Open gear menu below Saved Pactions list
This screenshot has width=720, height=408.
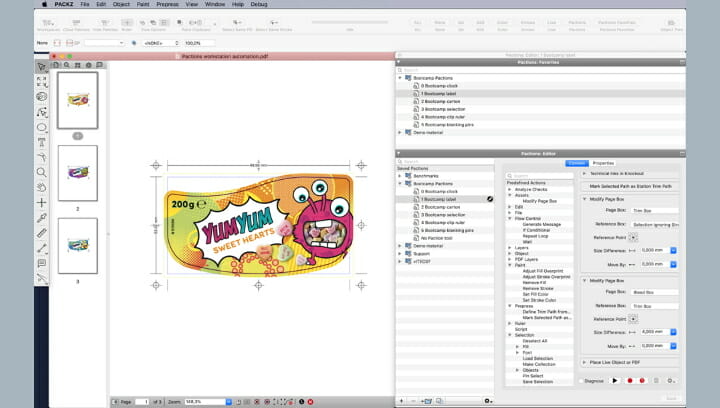[x=488, y=401]
